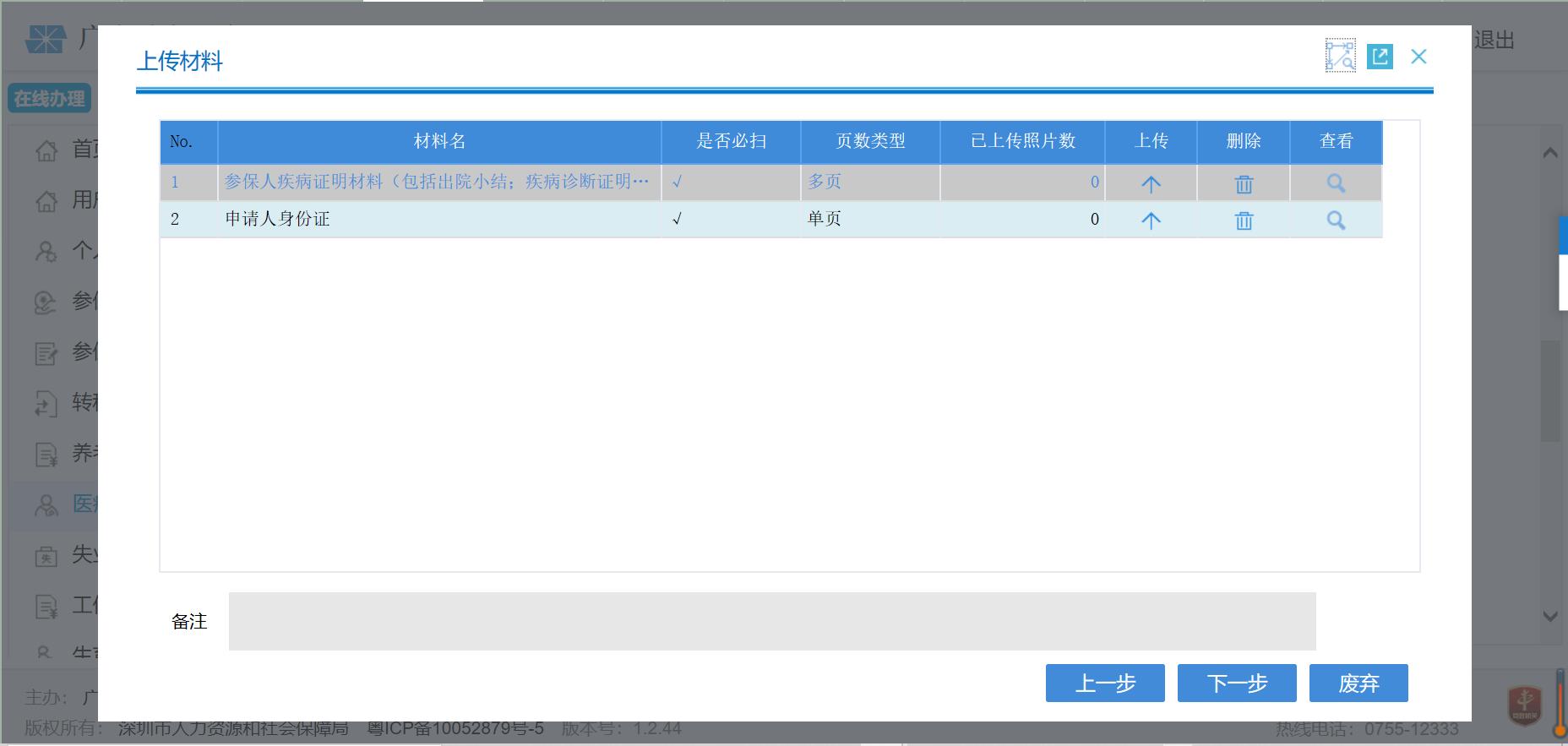Click the 上传 column header
Viewport: 1568px width, 746px height.
point(1151,142)
